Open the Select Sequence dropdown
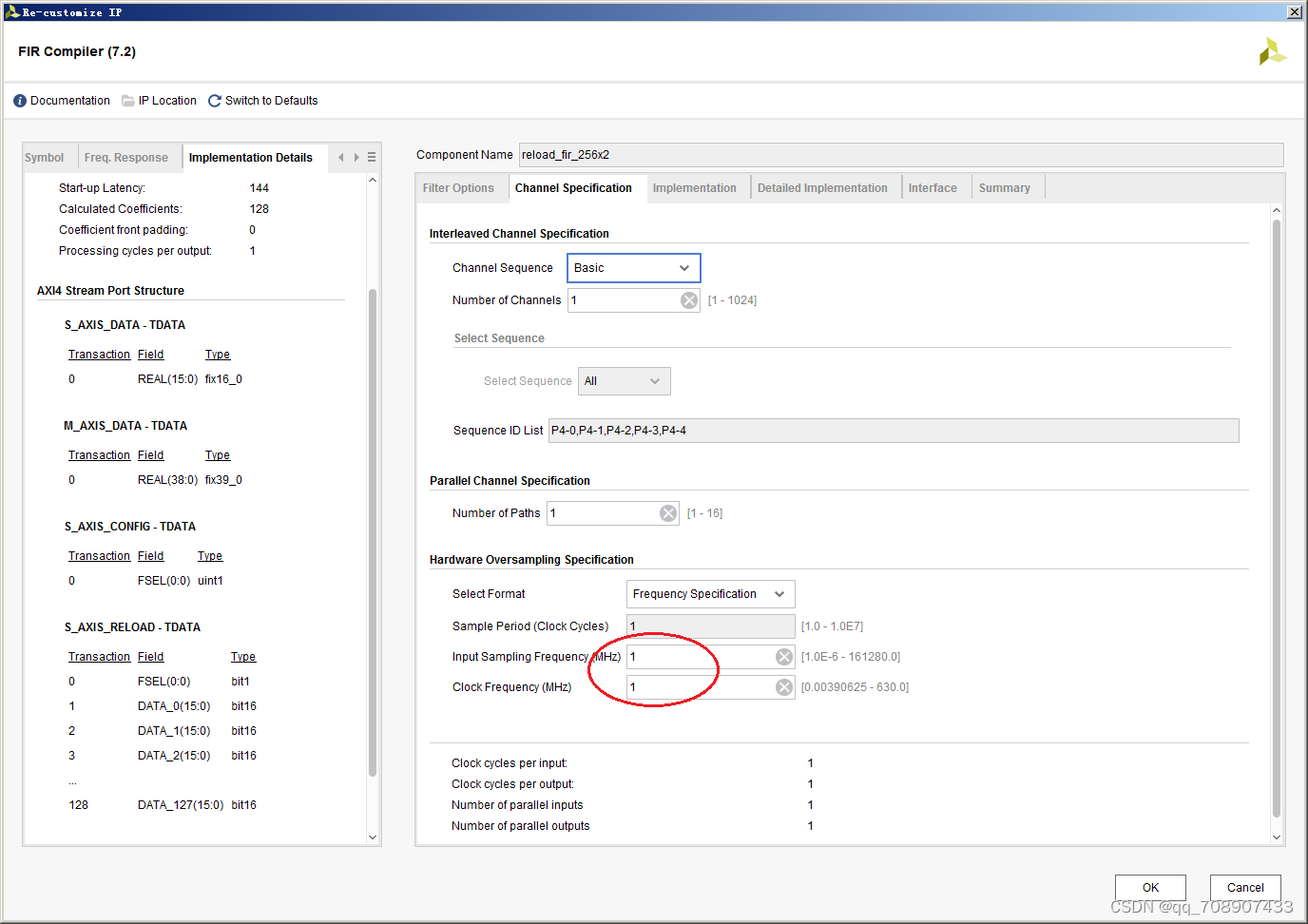The height and width of the screenshot is (924, 1308). point(625,381)
